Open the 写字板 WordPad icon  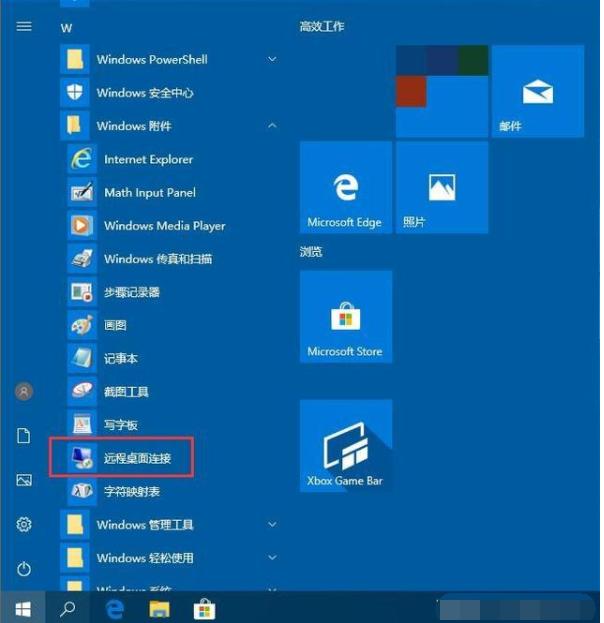pos(82,425)
